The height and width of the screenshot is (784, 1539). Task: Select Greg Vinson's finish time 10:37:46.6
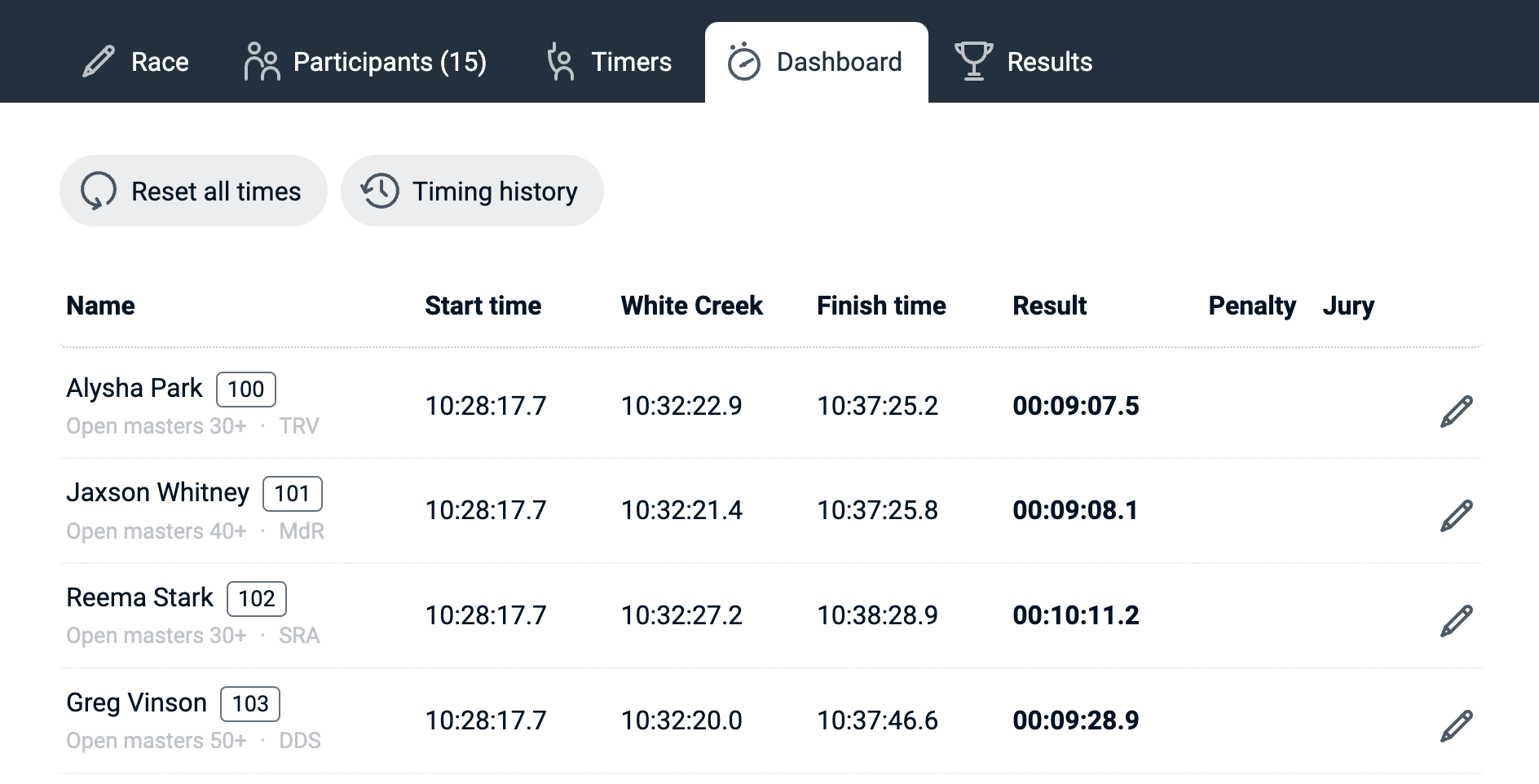point(877,720)
